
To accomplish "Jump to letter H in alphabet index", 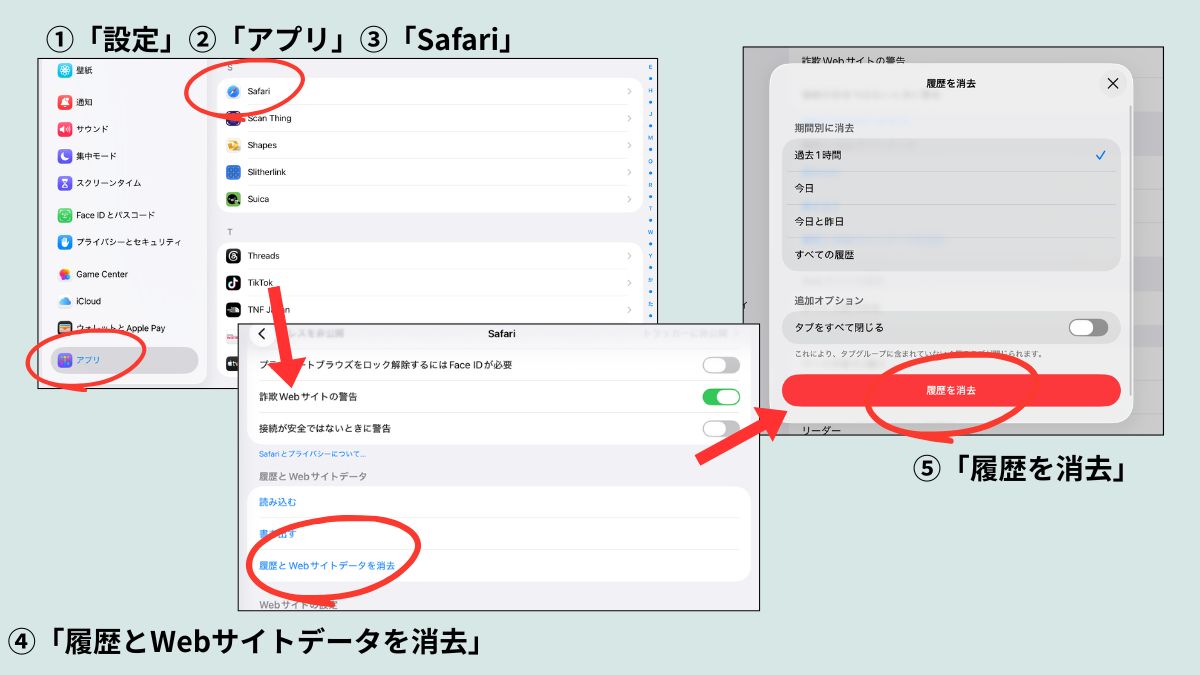I will (x=650, y=90).
